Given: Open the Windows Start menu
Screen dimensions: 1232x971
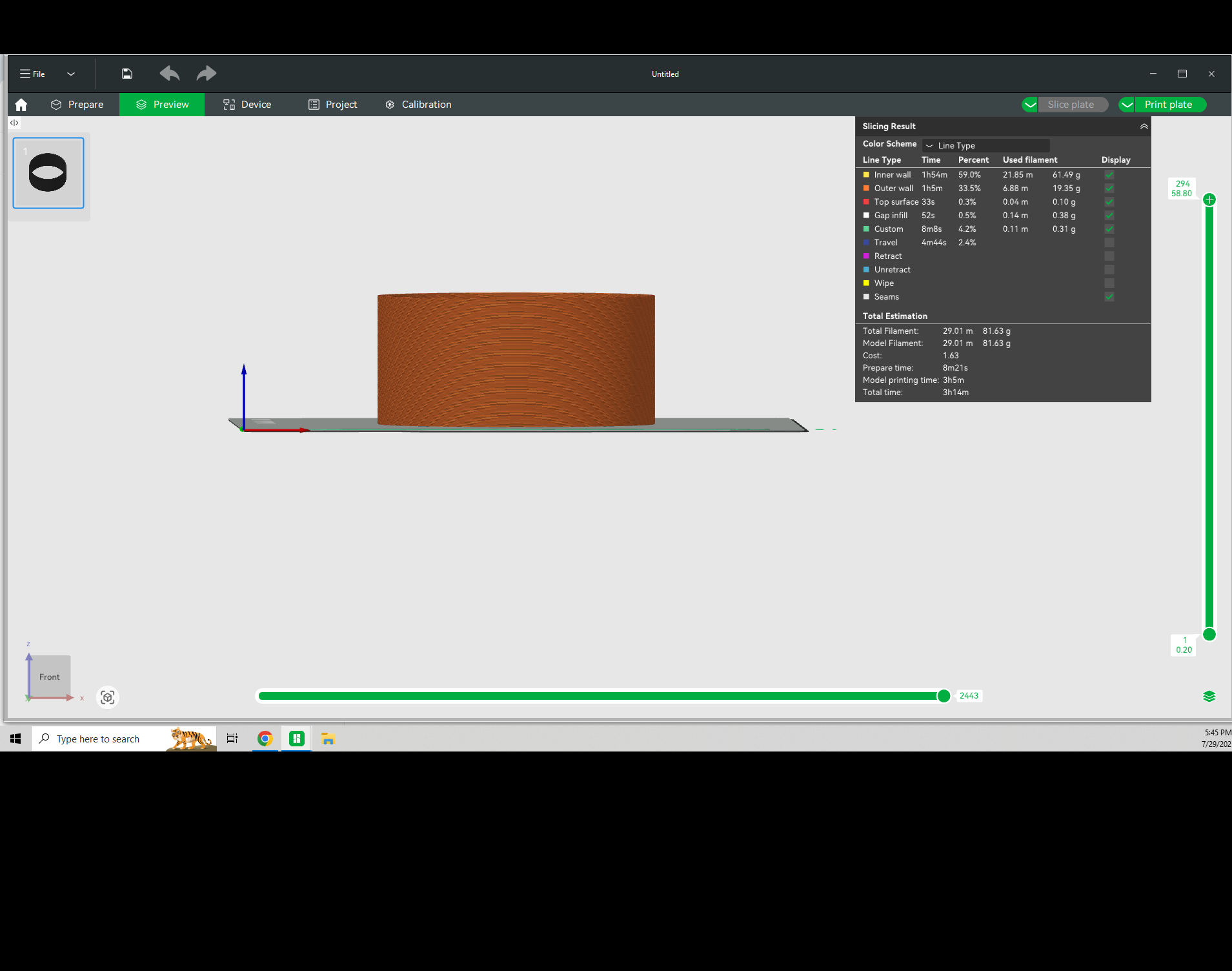Looking at the screenshot, I should 15,739.
